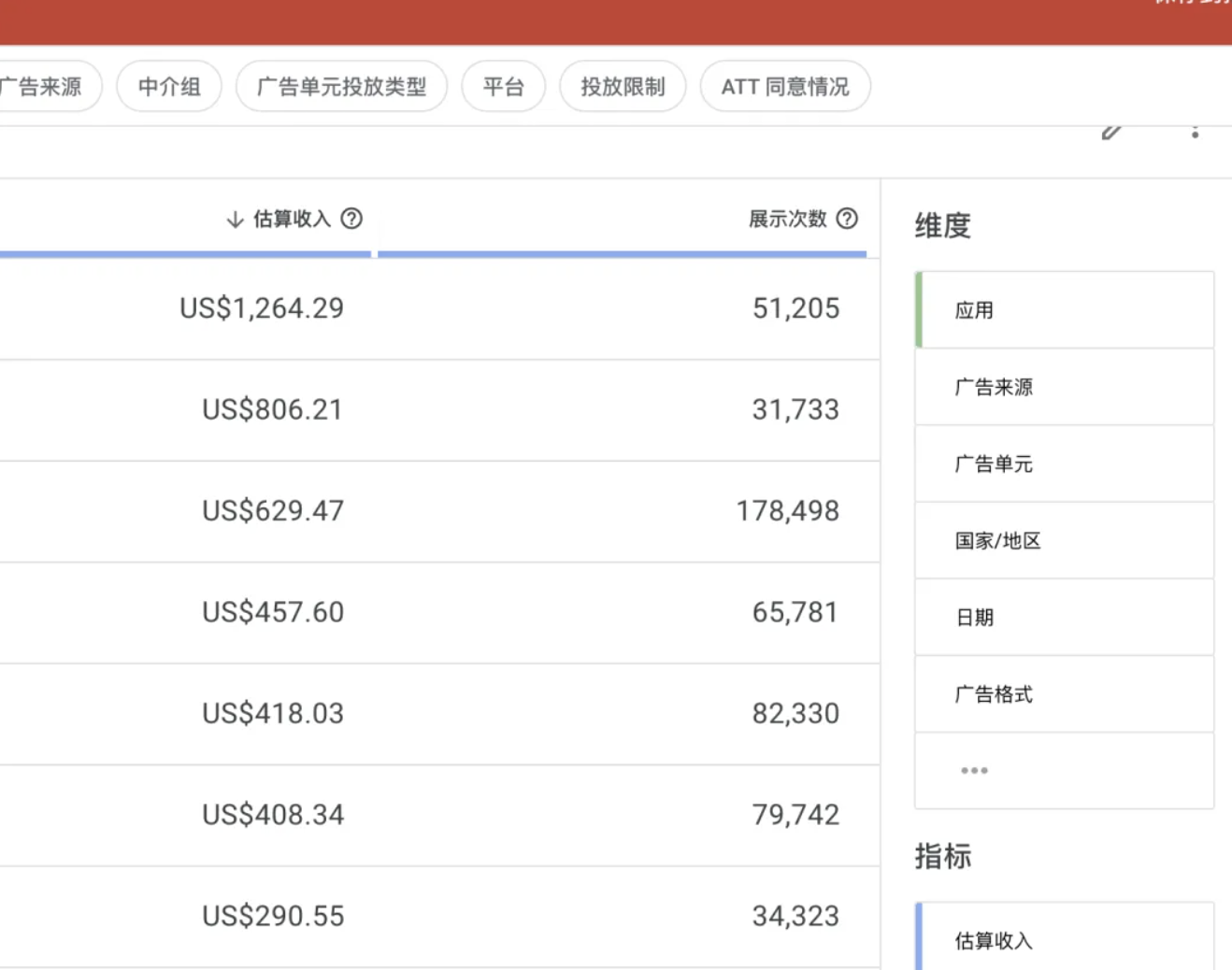The height and width of the screenshot is (970, 1232).
Task: Open the 广告单元投放类型 filter chip
Action: (x=341, y=87)
